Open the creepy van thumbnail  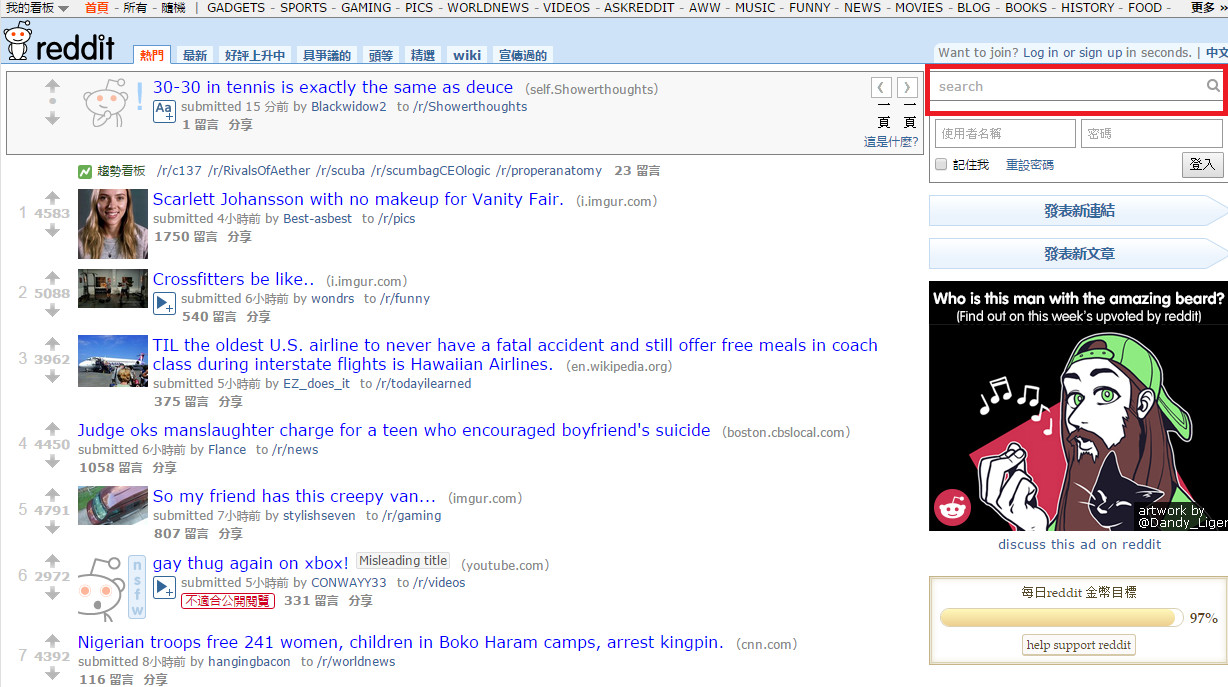coord(113,506)
